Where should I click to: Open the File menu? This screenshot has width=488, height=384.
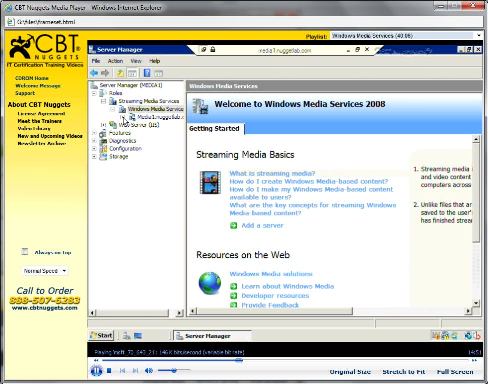96,61
